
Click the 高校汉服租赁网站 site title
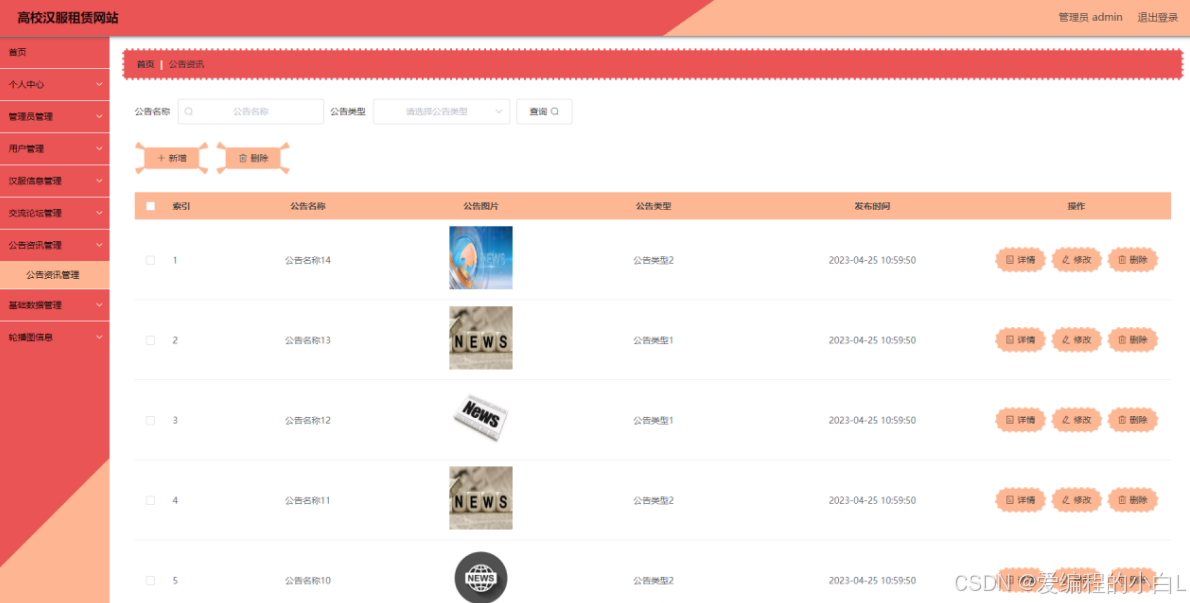[68, 17]
